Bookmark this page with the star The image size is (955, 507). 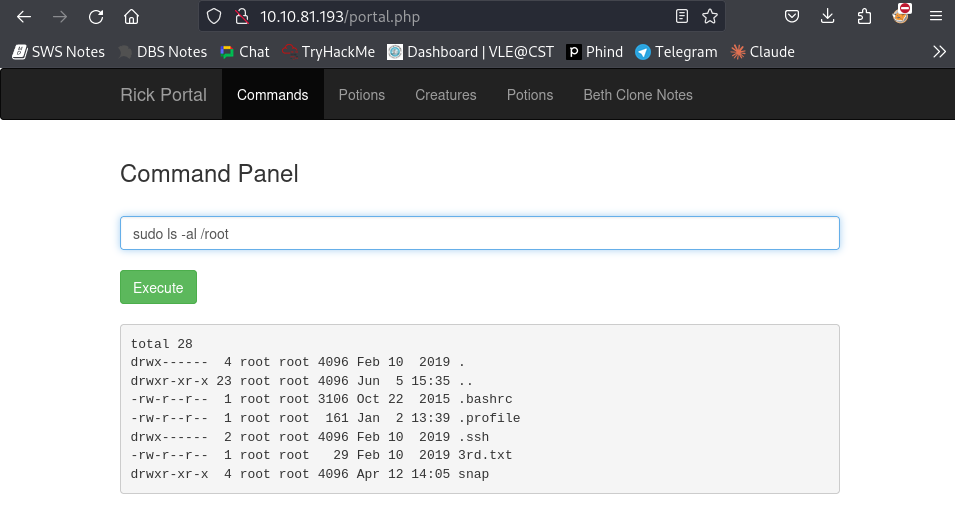(710, 16)
